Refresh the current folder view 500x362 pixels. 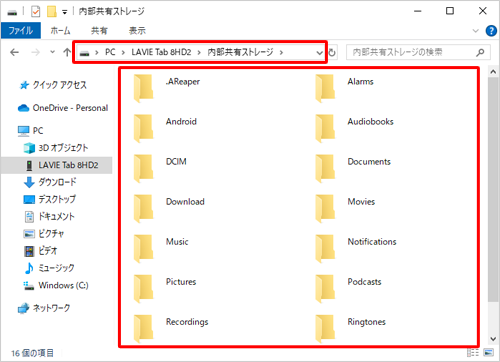[x=332, y=53]
